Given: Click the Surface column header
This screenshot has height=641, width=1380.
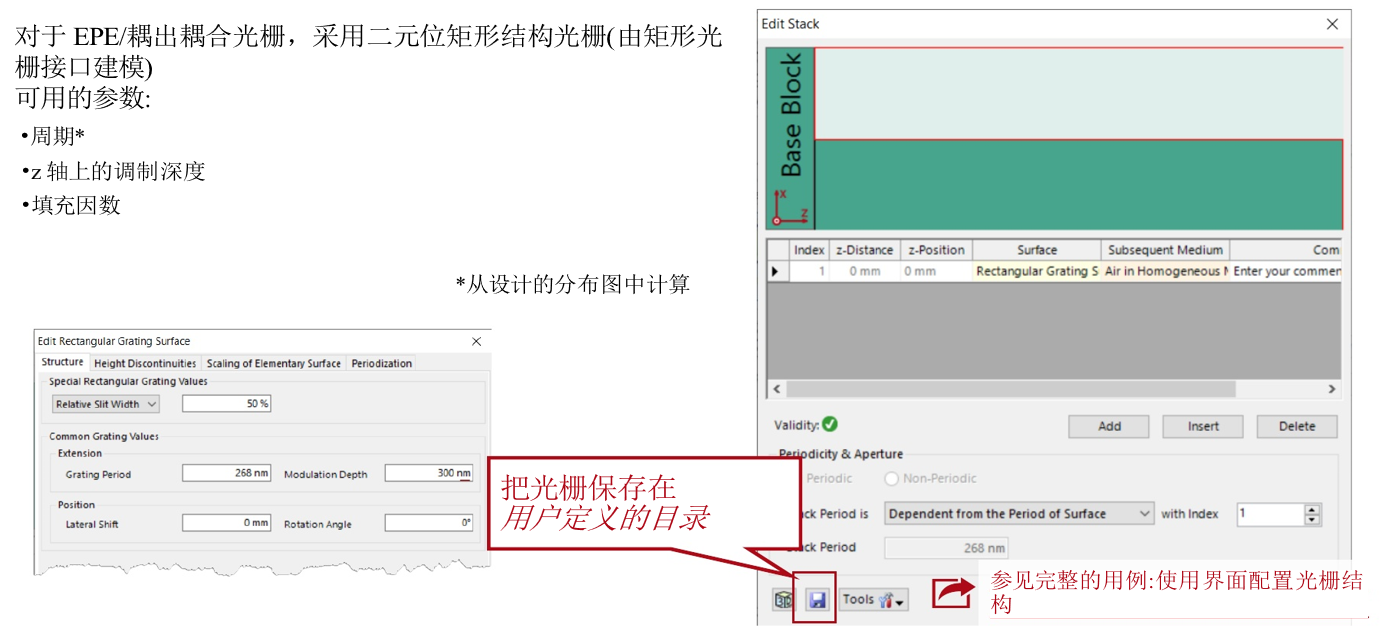Looking at the screenshot, I should click(x=1036, y=250).
